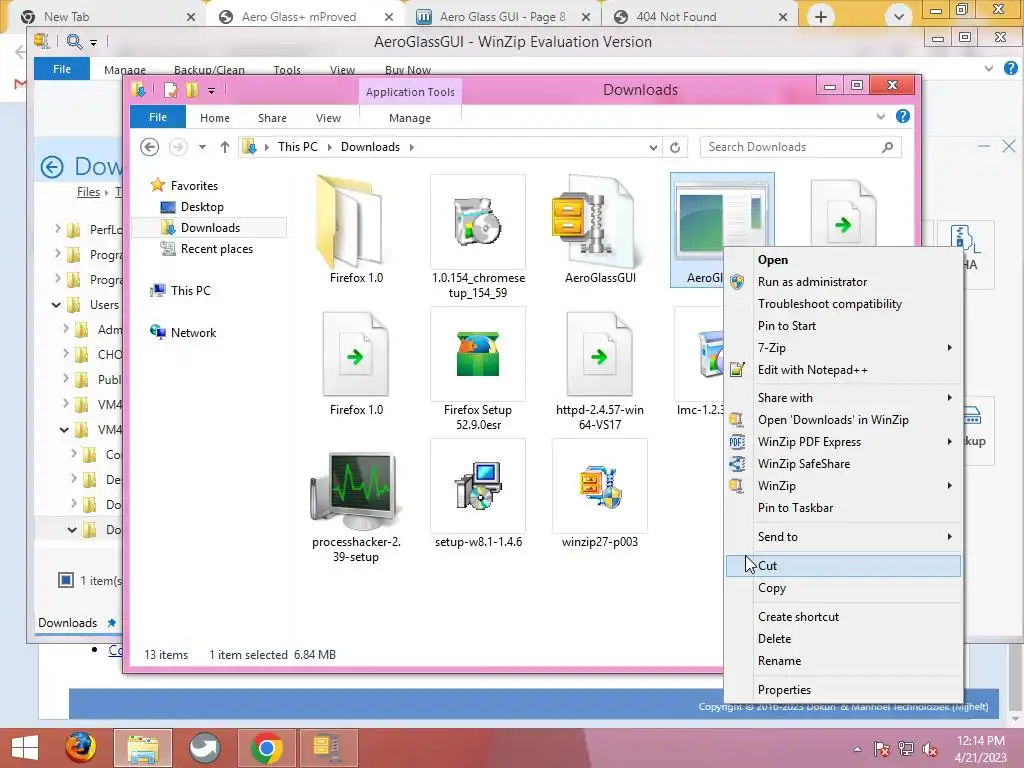The width and height of the screenshot is (1024, 768).
Task: Click Cut in the context menu
Action: [x=843, y=566]
